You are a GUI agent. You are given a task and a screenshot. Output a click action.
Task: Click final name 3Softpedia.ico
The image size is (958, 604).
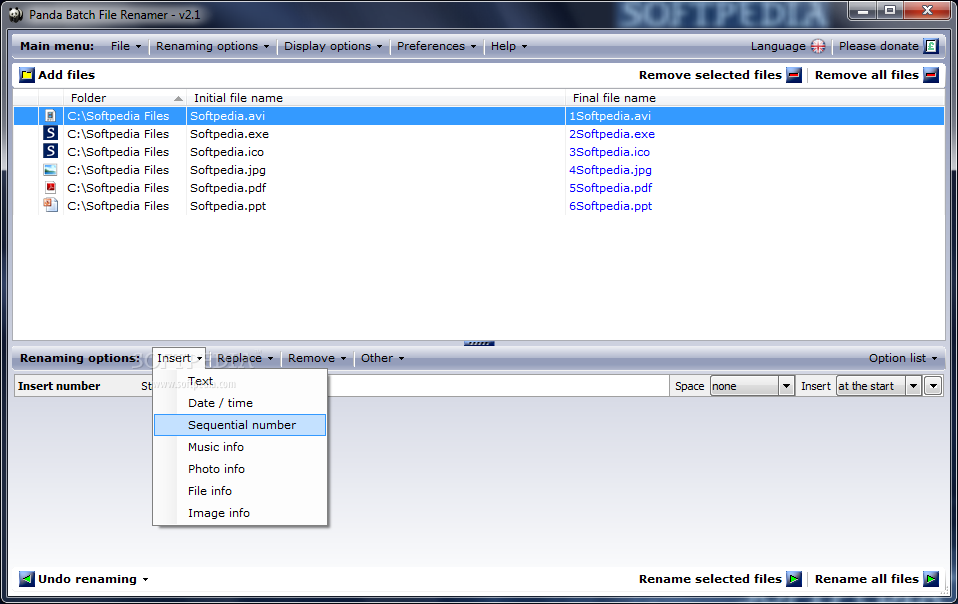[609, 151]
